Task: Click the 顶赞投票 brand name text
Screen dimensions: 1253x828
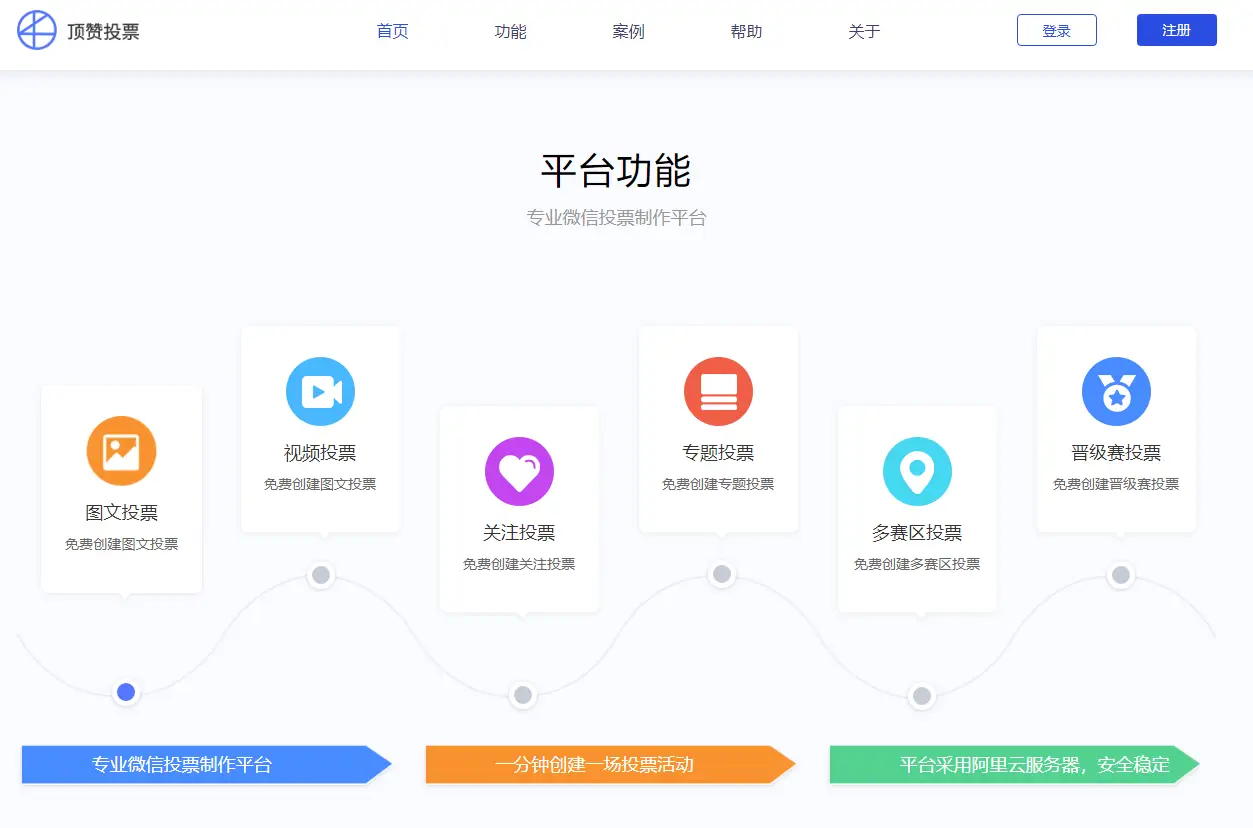Action: [x=103, y=31]
